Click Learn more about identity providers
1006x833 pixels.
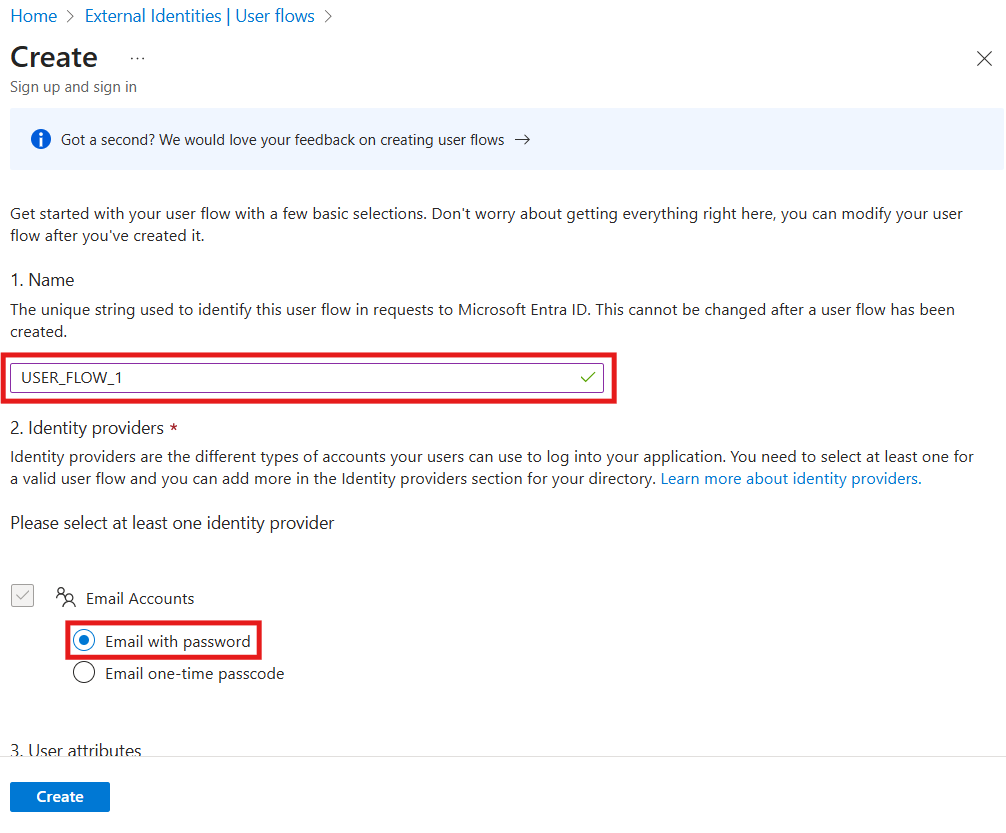pyautogui.click(x=790, y=478)
